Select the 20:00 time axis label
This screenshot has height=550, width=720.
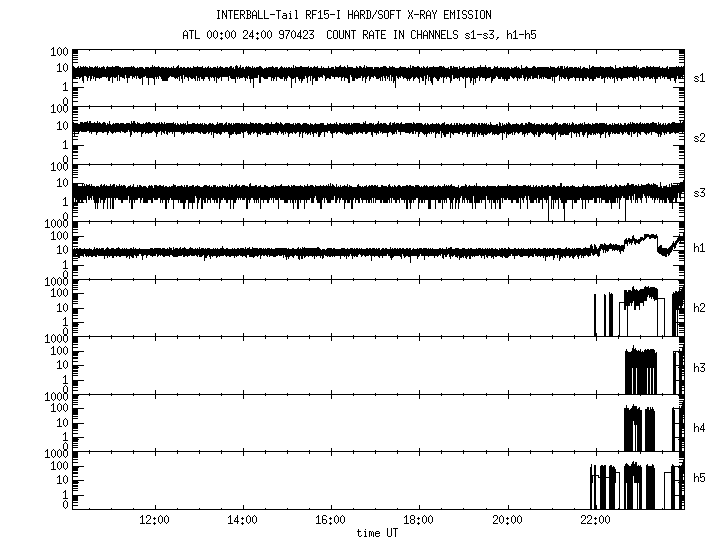pyautogui.click(x=507, y=521)
